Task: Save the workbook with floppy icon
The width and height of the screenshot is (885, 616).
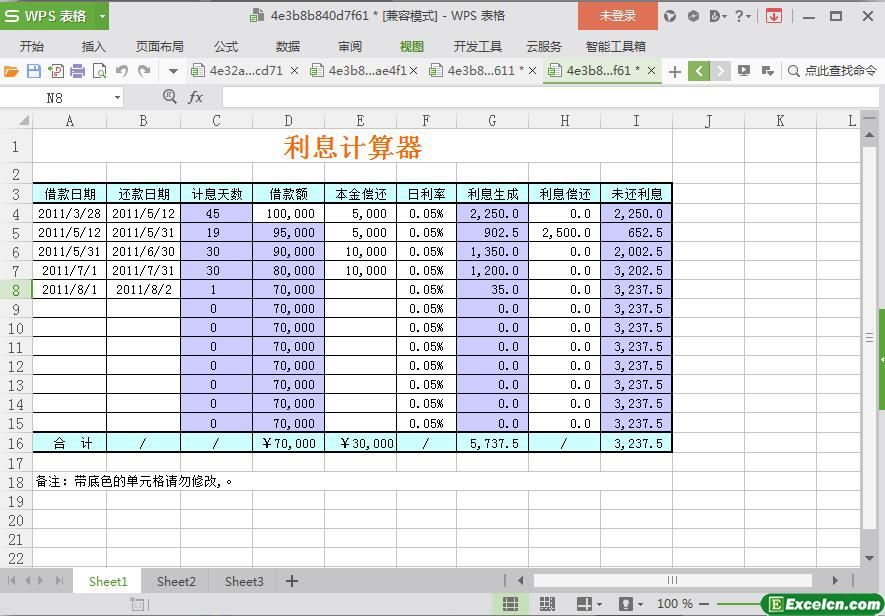Action: point(34,71)
